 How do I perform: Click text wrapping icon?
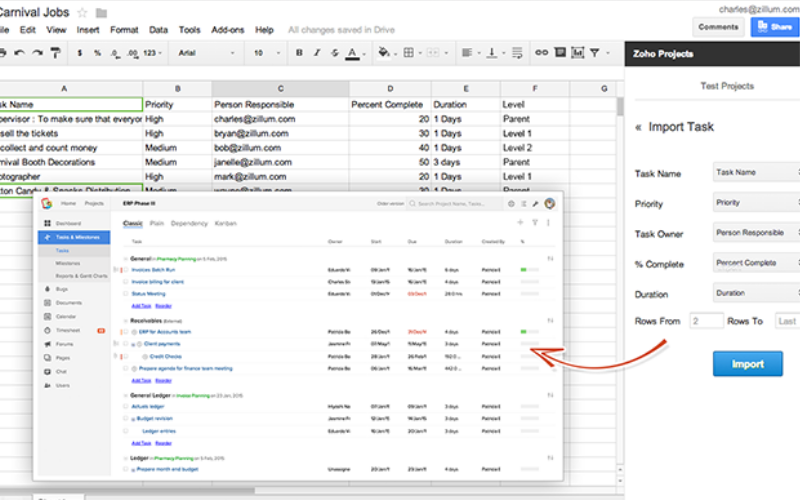(x=517, y=53)
